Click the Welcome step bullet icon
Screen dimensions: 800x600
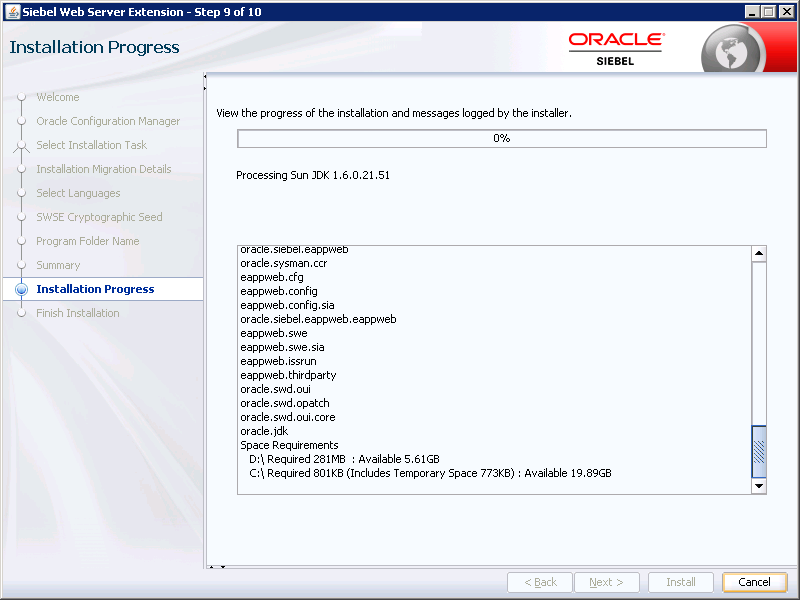[21, 97]
